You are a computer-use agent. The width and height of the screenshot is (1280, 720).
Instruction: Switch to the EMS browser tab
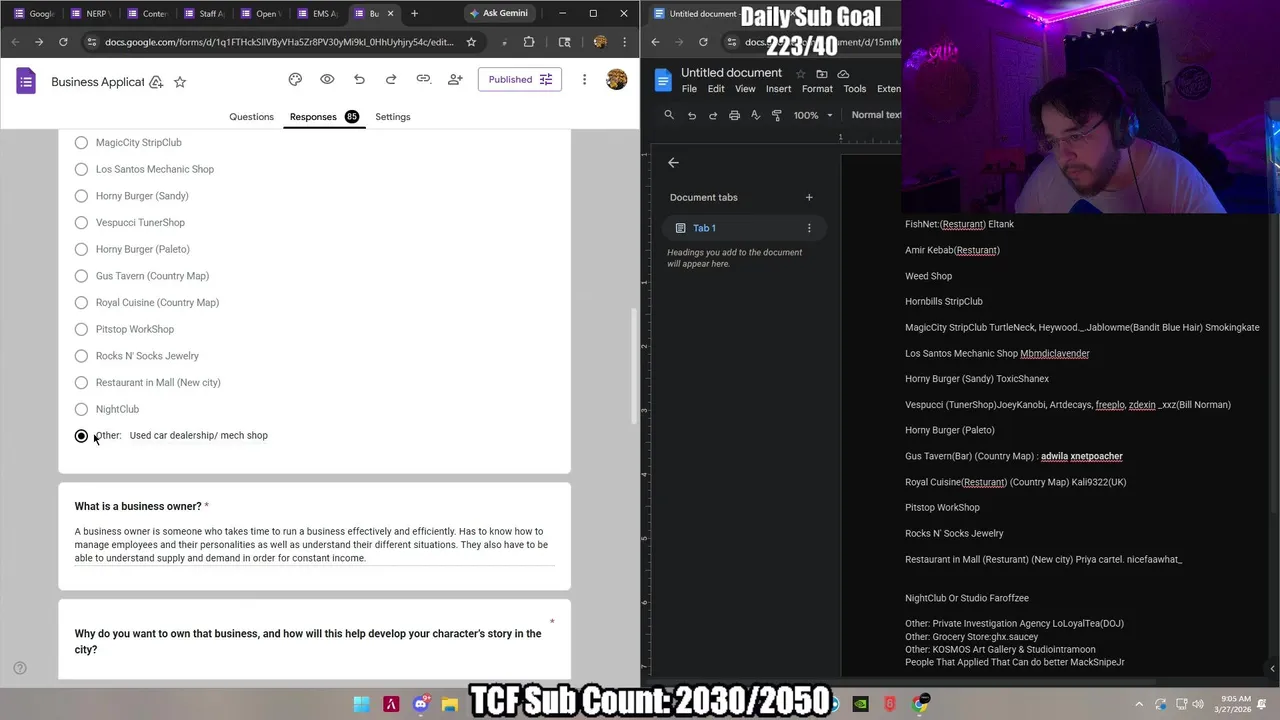[319, 13]
